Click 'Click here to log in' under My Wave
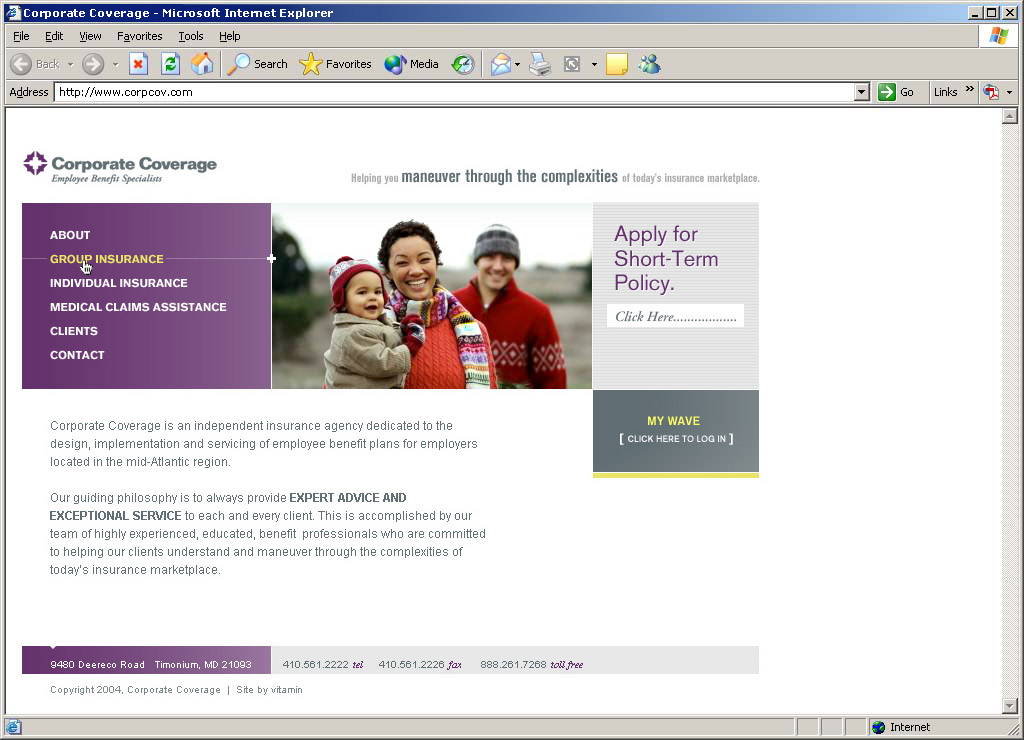 pos(676,439)
